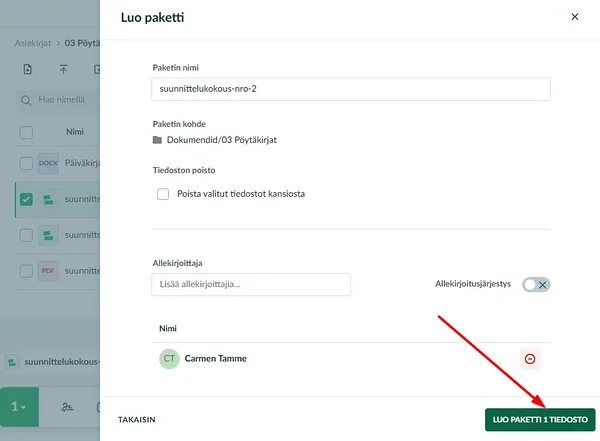Image resolution: width=600 pixels, height=441 pixels.
Task: Click LUO PAKETTI 1 TIEDOSTO button
Action: click(x=540, y=419)
